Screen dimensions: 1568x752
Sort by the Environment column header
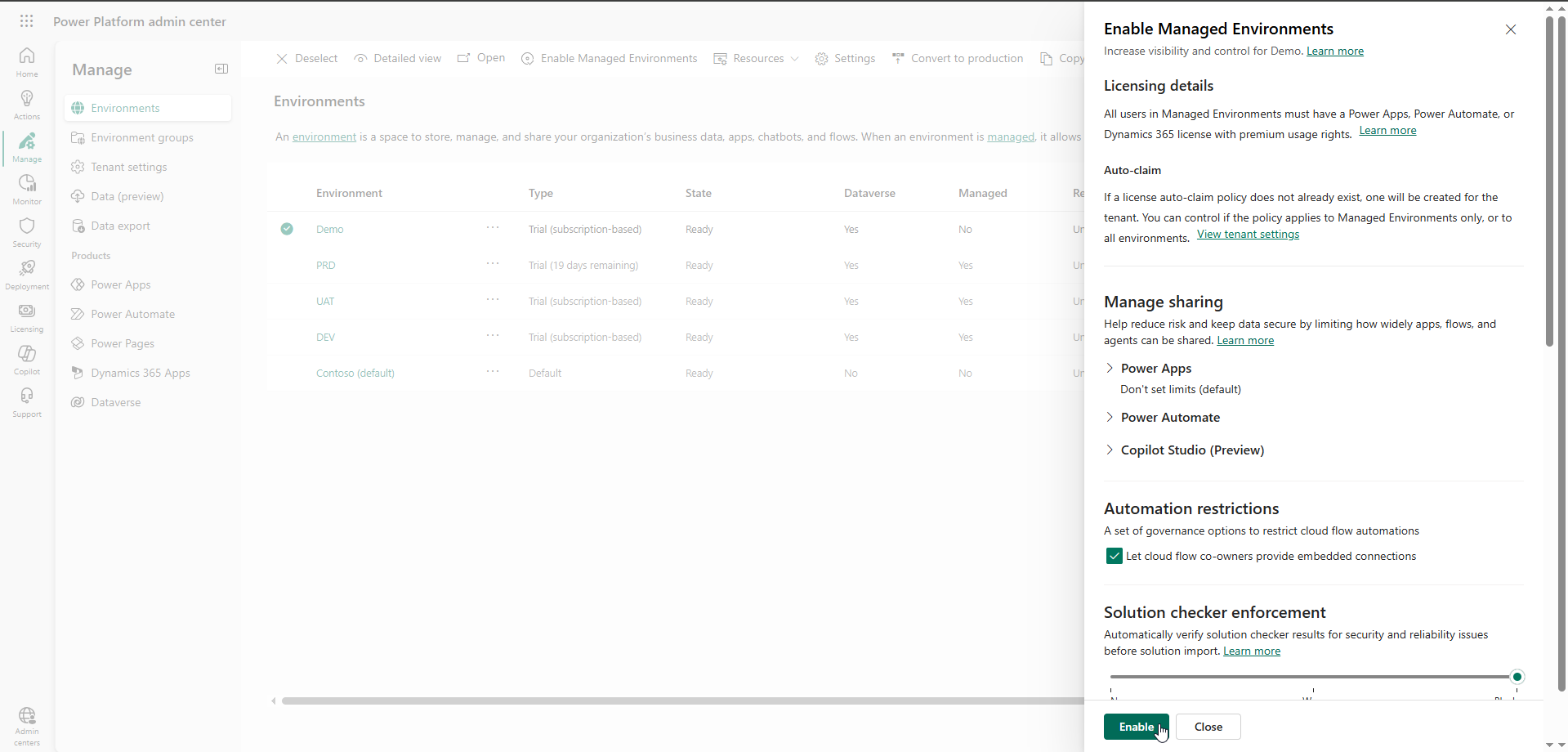(x=349, y=193)
